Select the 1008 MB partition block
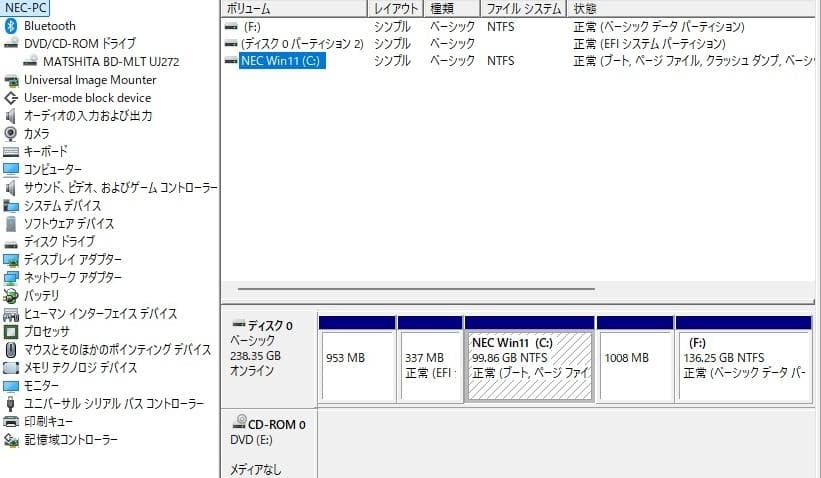 (x=635, y=359)
